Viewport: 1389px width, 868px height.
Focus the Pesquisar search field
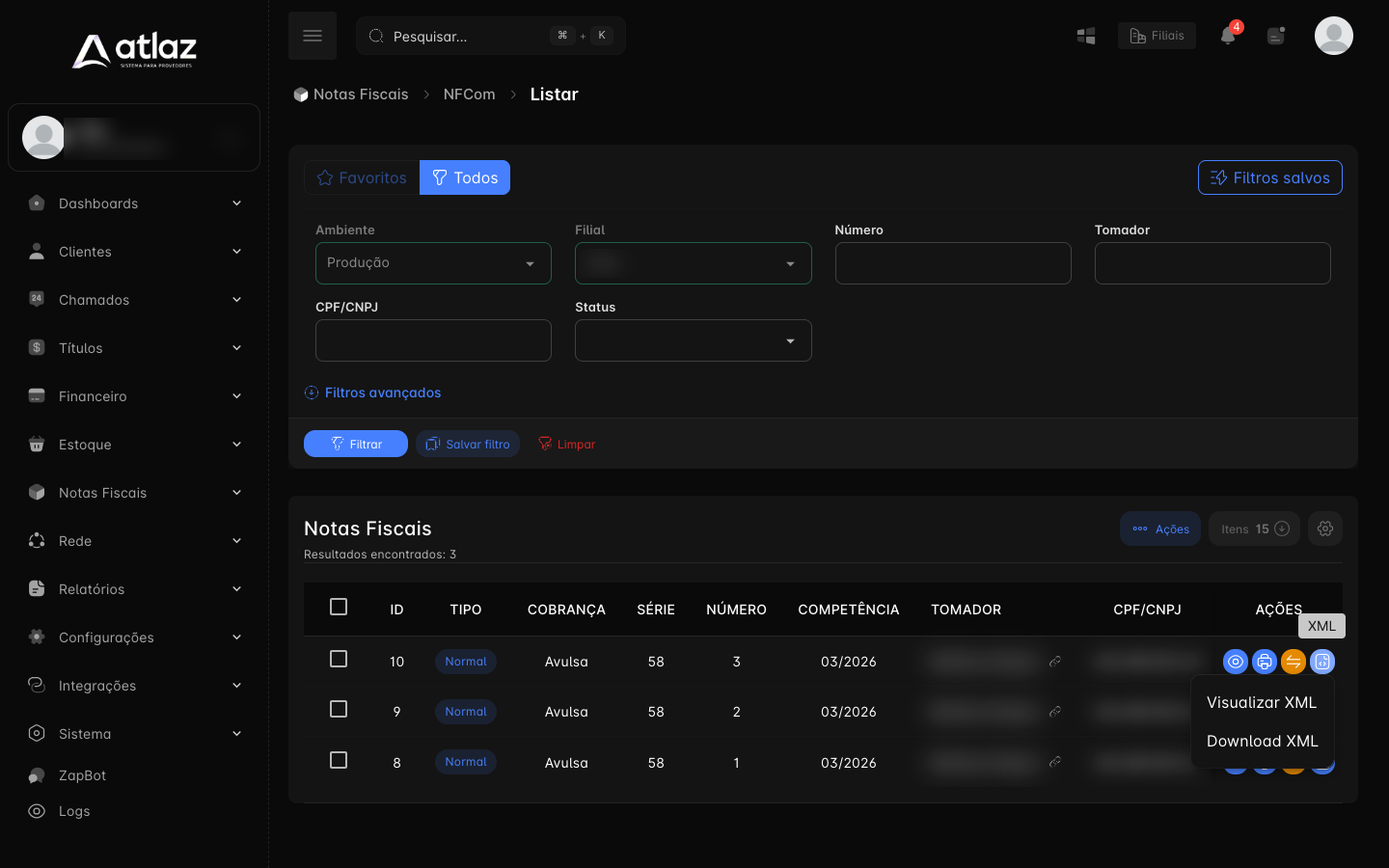click(491, 36)
